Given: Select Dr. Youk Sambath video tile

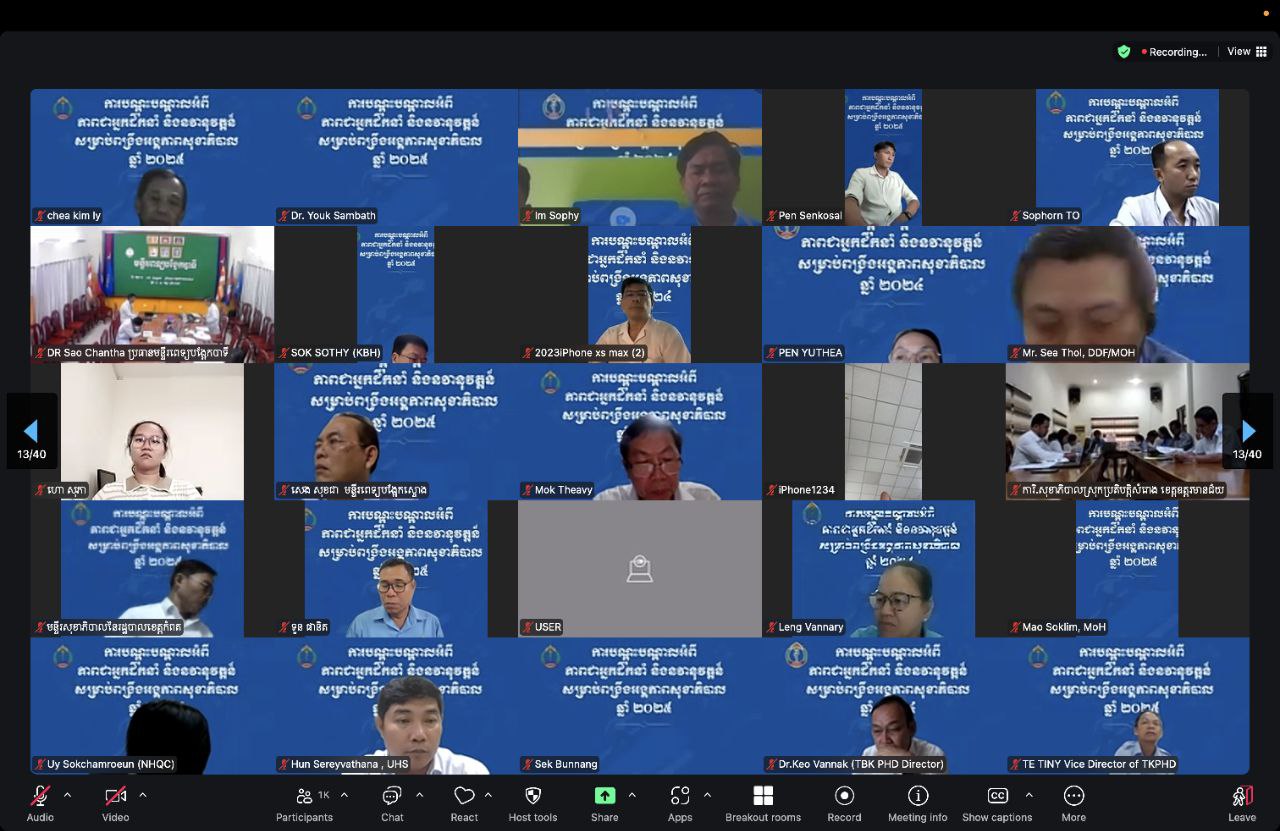Looking at the screenshot, I should tap(396, 157).
